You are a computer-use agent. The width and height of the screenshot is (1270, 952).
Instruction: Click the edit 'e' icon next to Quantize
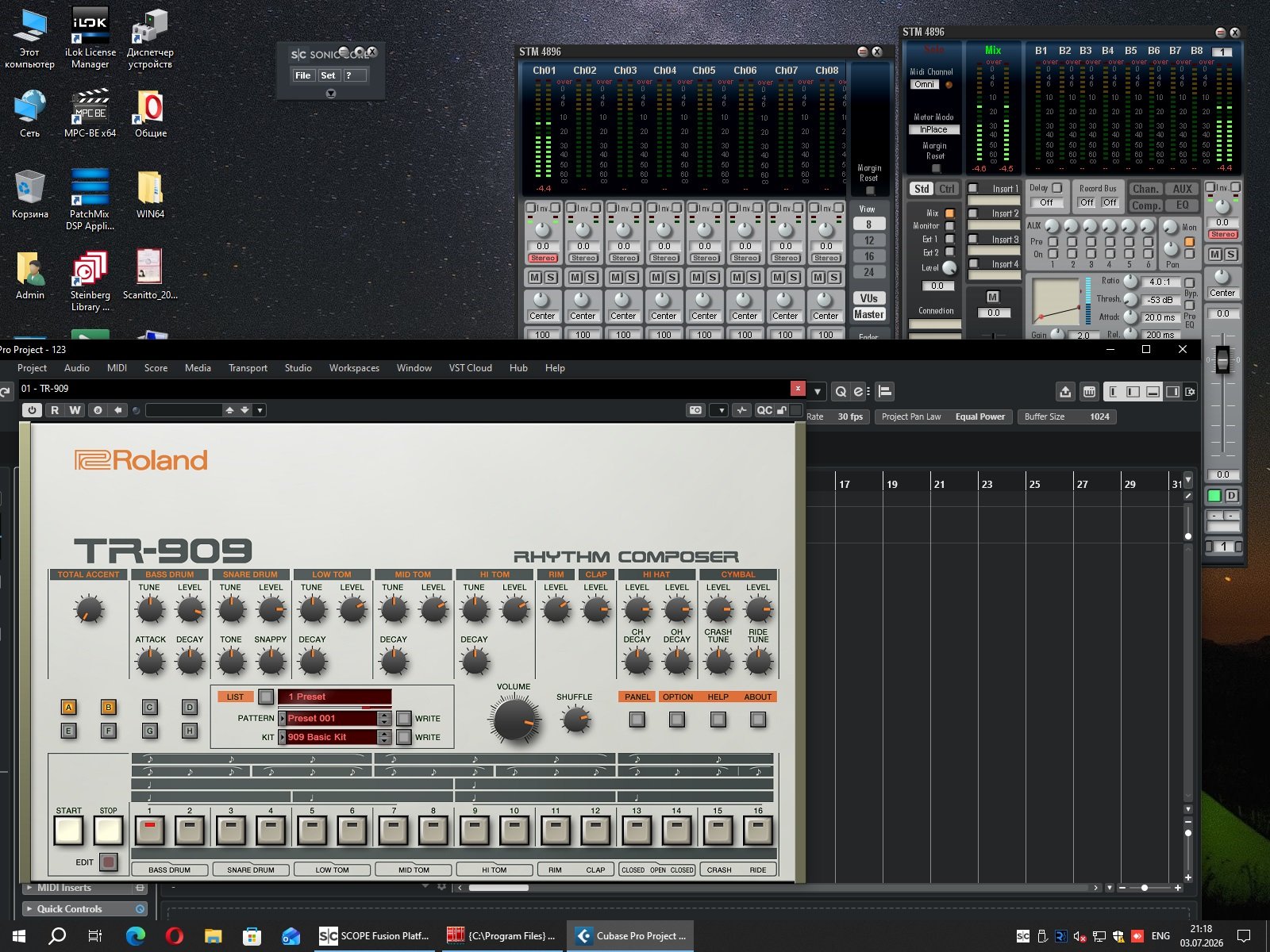pos(860,391)
